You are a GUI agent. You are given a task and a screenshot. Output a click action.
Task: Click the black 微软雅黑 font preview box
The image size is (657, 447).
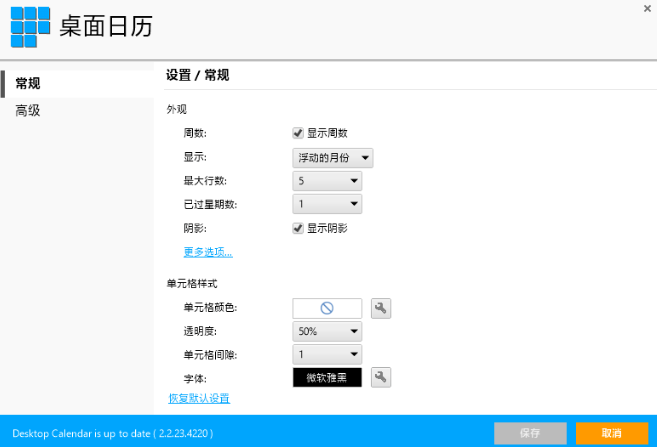(327, 377)
